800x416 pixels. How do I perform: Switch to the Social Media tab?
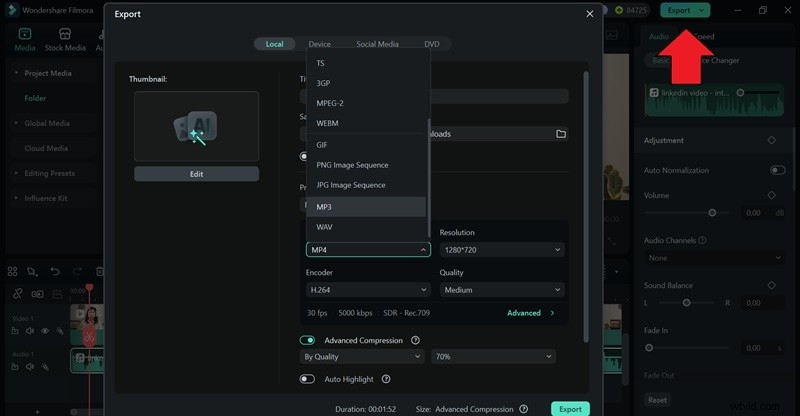[376, 44]
